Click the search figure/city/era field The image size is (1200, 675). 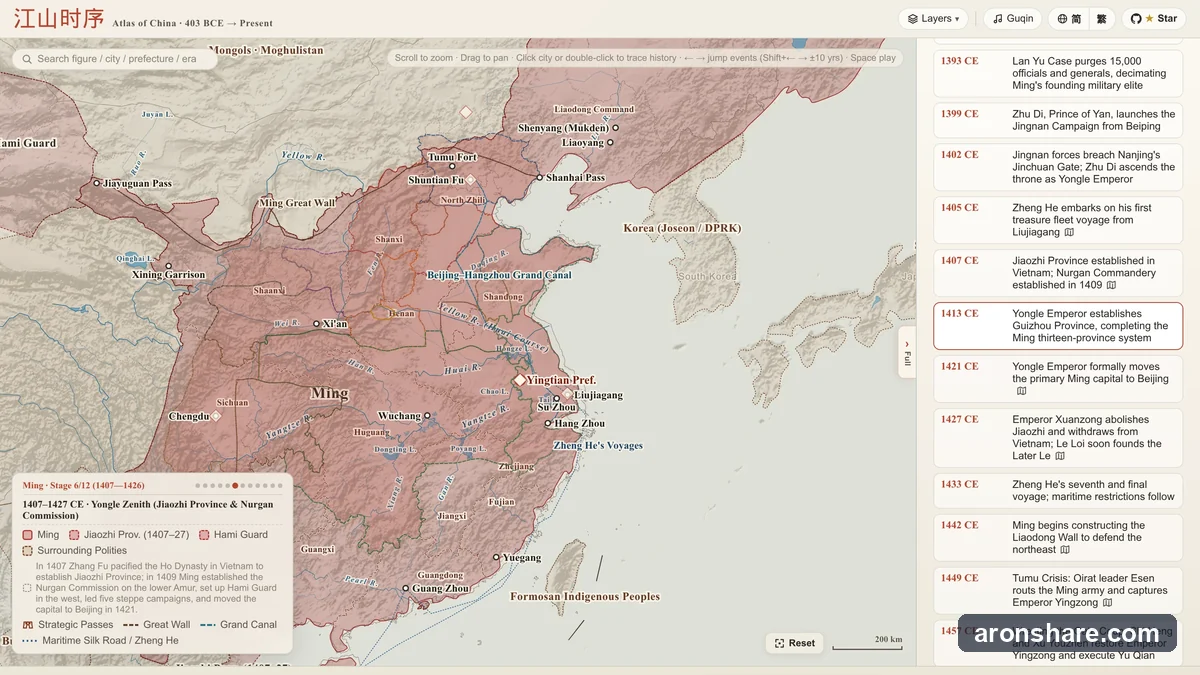[115, 59]
